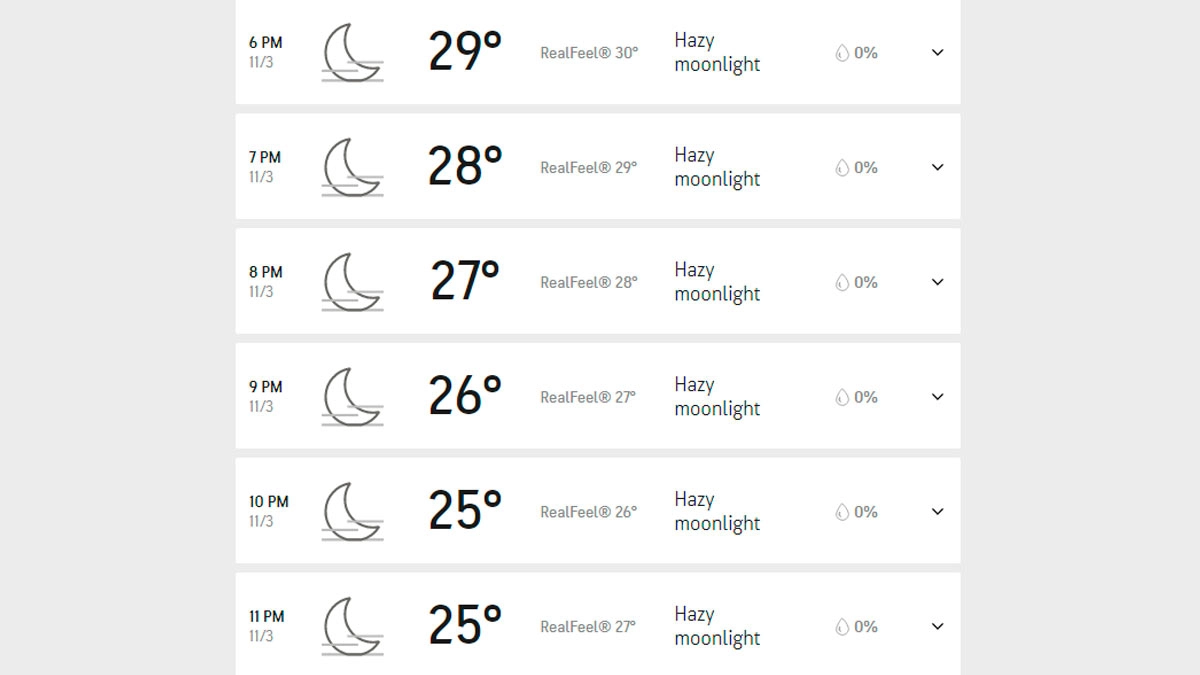The image size is (1200, 675).
Task: Click the raindrop precipitation icon at 9 PM
Action: [x=842, y=398]
